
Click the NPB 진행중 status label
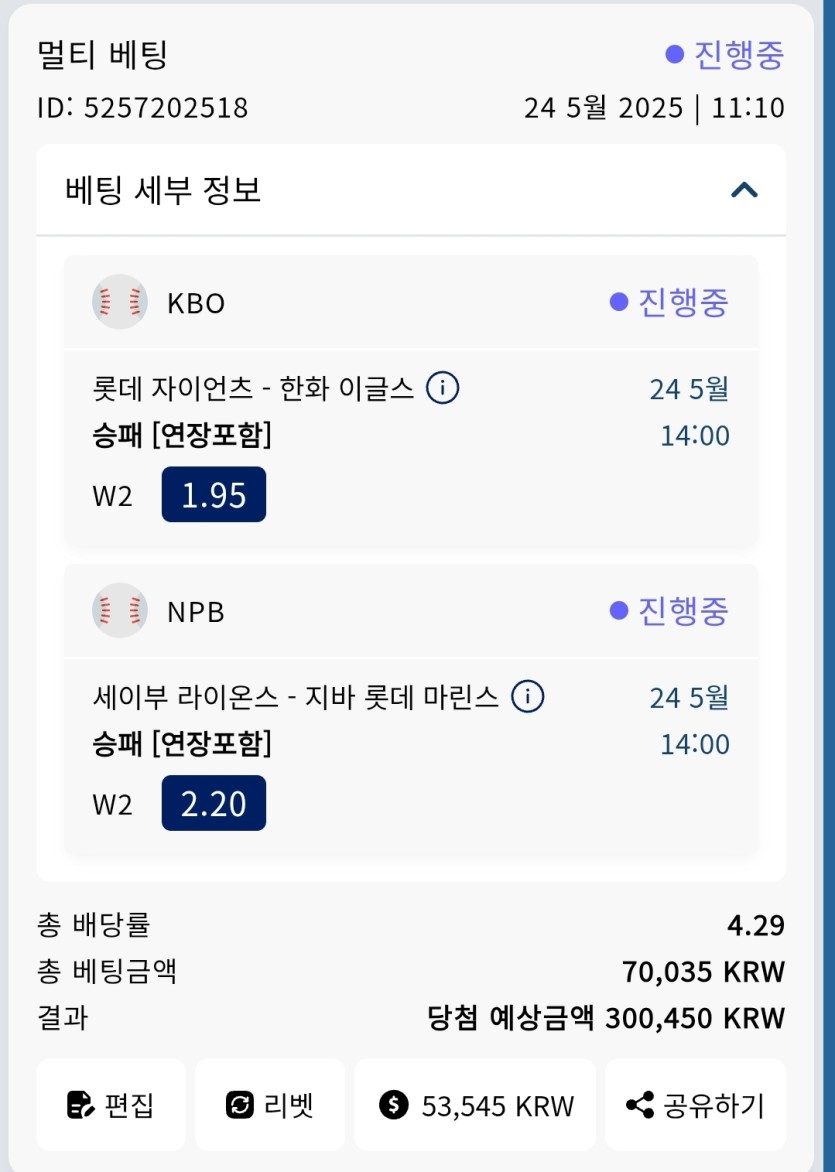point(669,611)
